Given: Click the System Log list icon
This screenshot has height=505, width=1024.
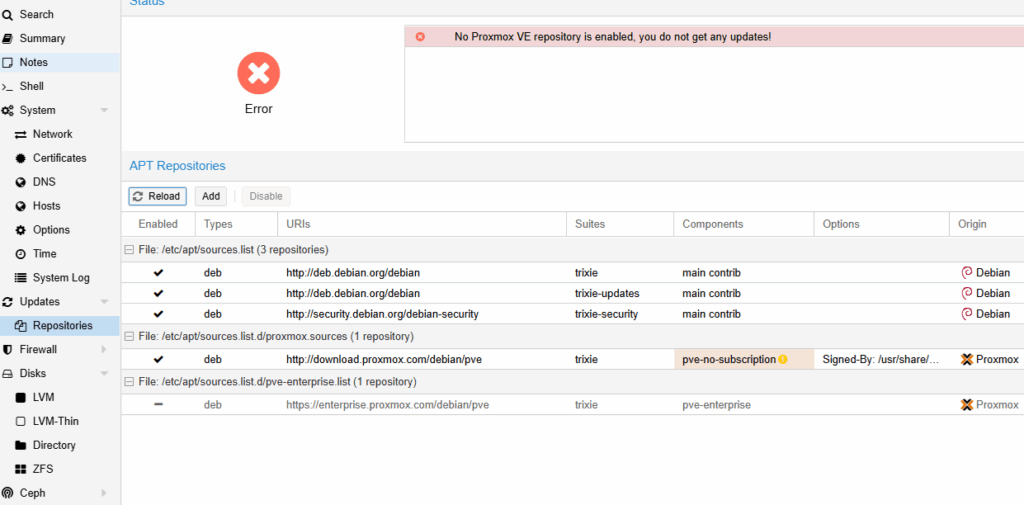Looking at the screenshot, I should point(20,278).
